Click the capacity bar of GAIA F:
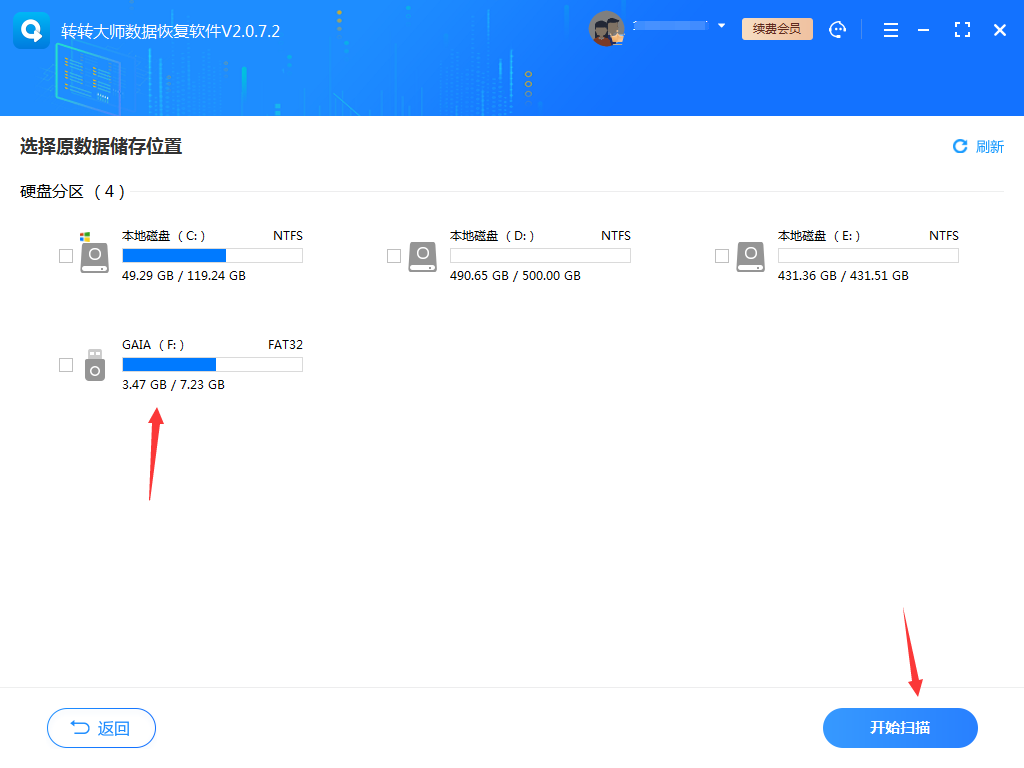 (x=211, y=364)
